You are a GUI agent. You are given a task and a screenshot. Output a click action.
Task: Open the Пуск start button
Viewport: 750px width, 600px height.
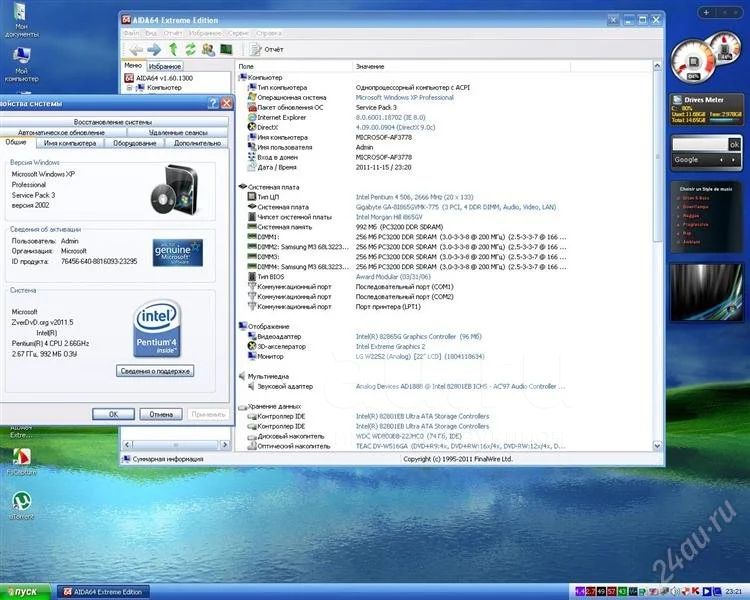coord(25,592)
